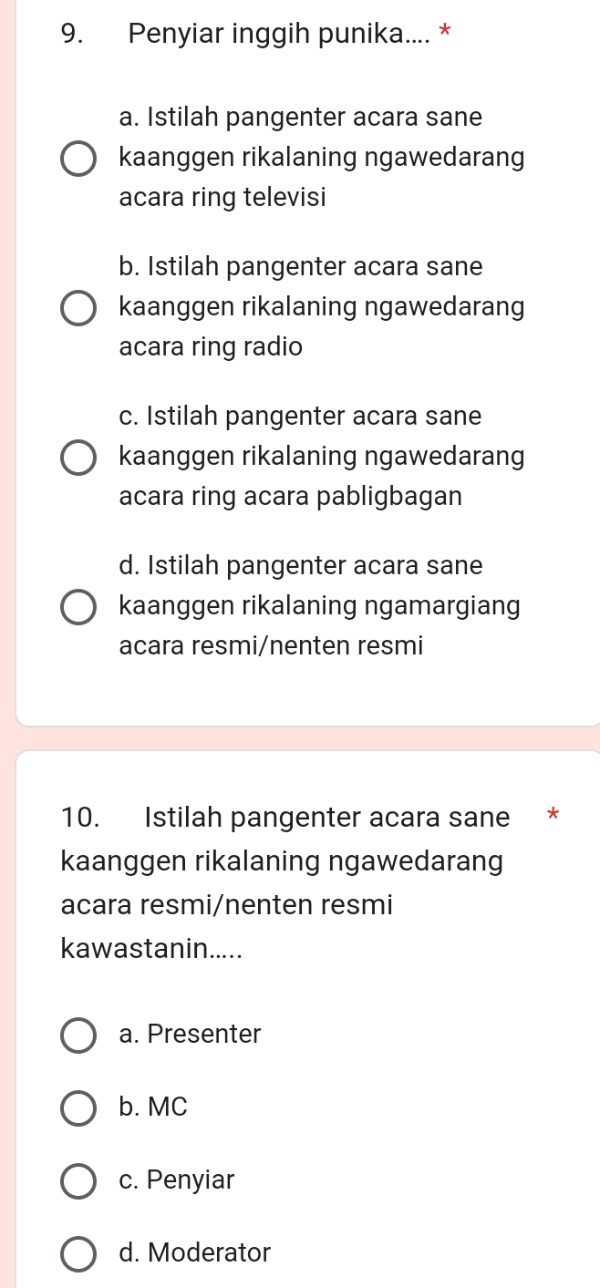Choose option c about acara pabligbagan

point(77,457)
